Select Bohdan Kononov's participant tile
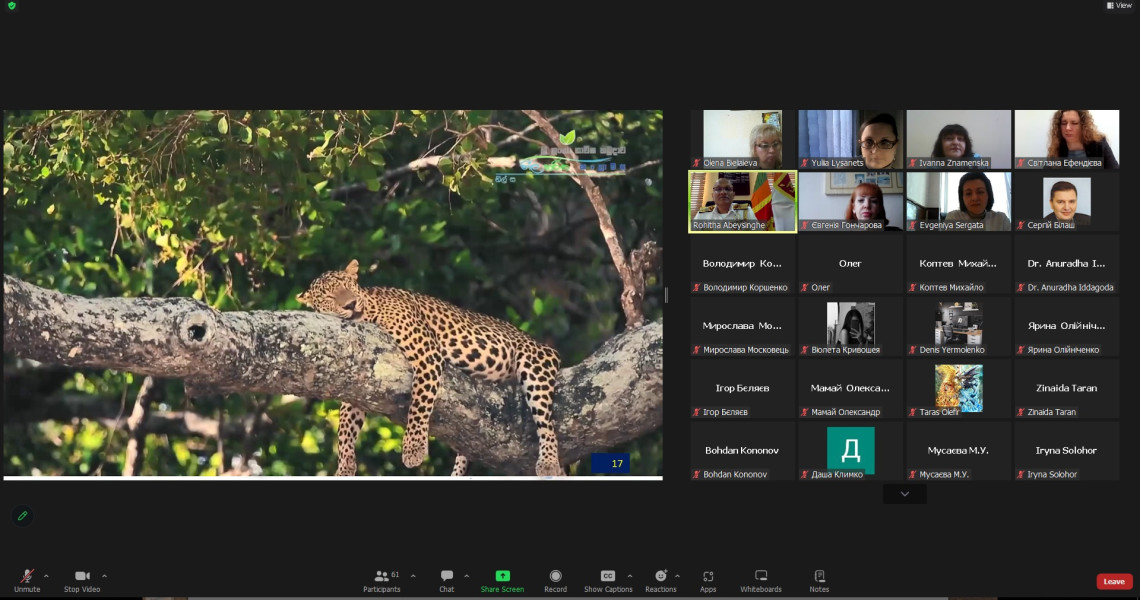This screenshot has width=1140, height=600. [x=742, y=452]
